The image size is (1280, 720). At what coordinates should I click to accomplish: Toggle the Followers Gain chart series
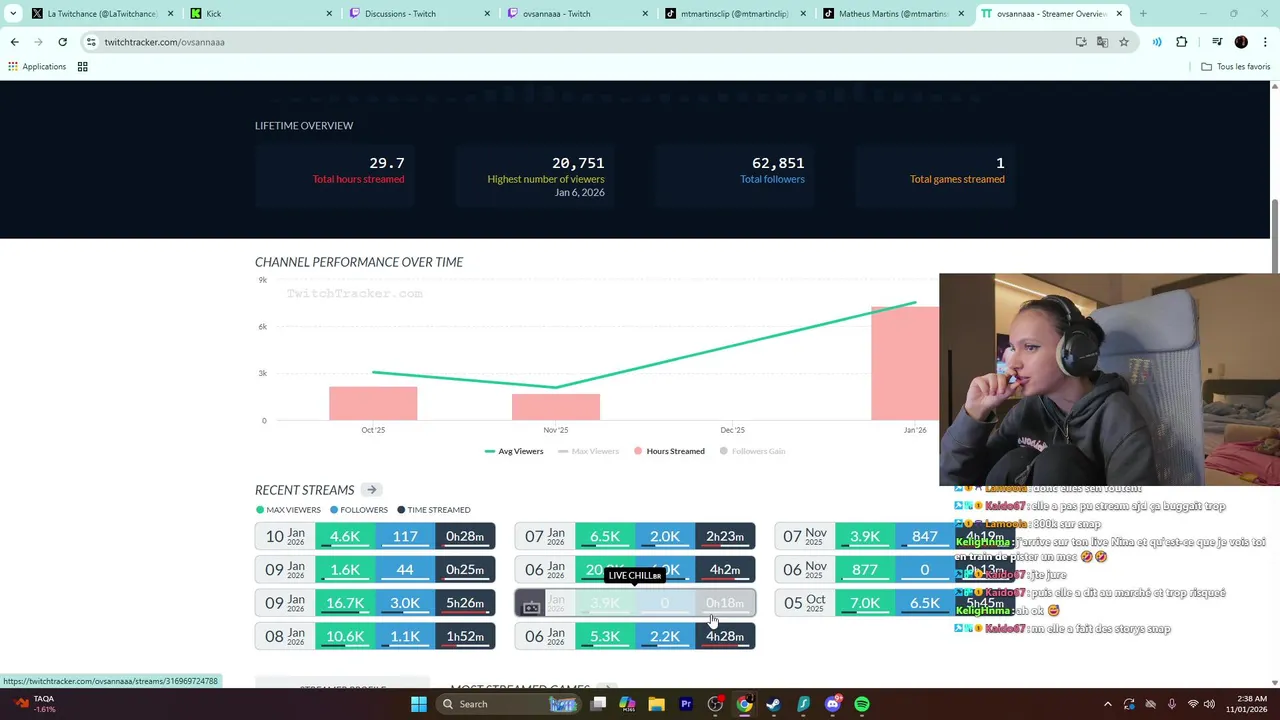tap(752, 451)
